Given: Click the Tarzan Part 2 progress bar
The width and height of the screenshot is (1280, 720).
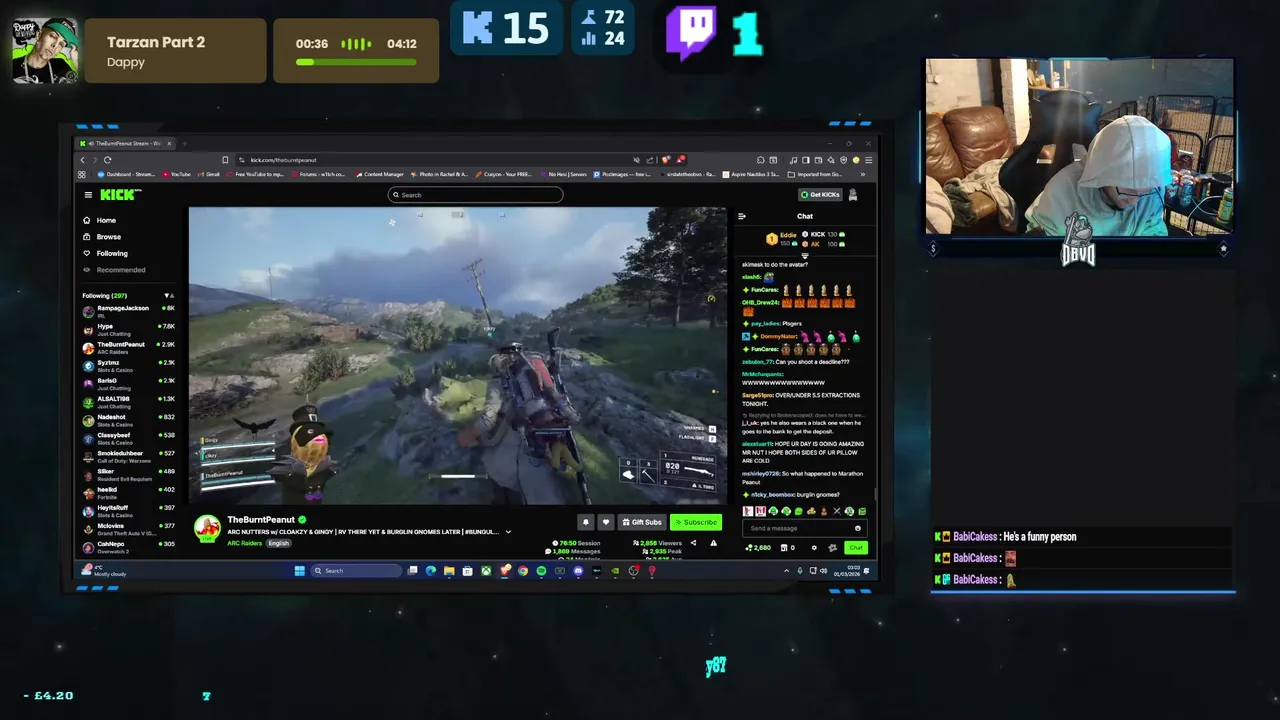Looking at the screenshot, I should tap(356, 62).
